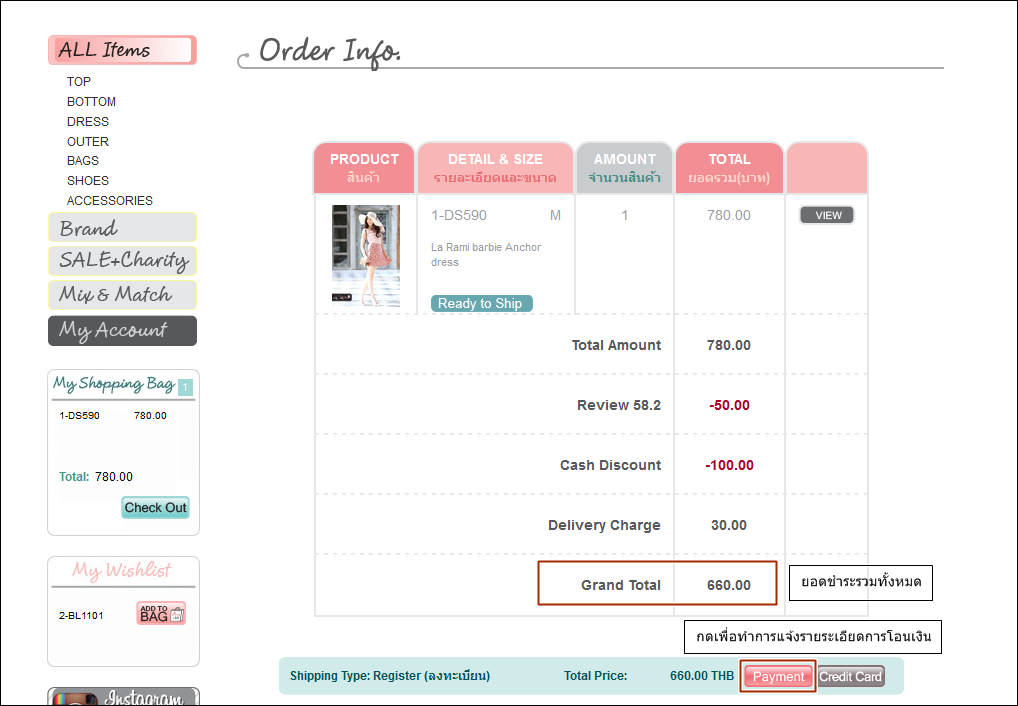
Task: Select TOP in the category list
Action: pyautogui.click(x=79, y=82)
